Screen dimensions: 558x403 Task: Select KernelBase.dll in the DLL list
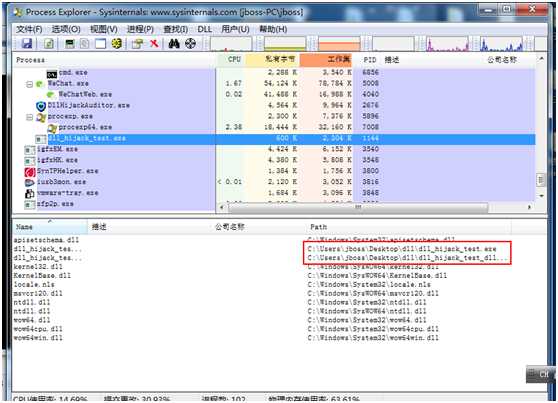(42, 276)
